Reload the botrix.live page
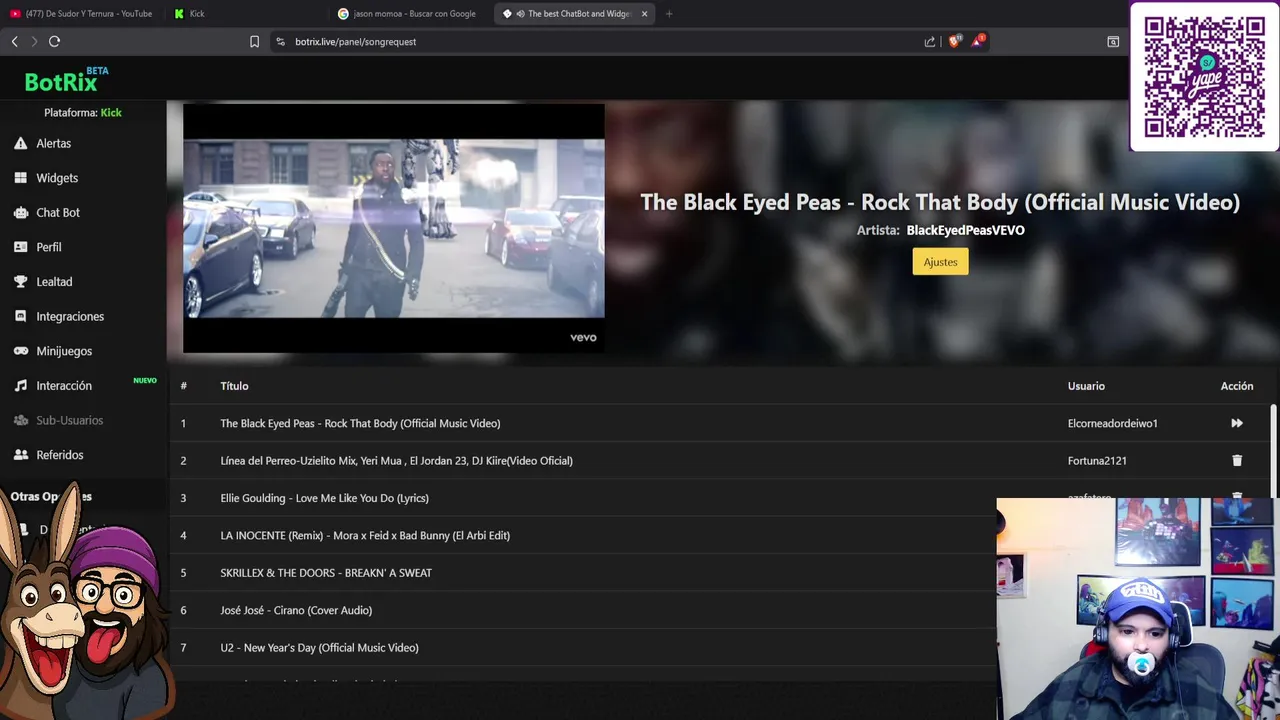 click(x=54, y=41)
